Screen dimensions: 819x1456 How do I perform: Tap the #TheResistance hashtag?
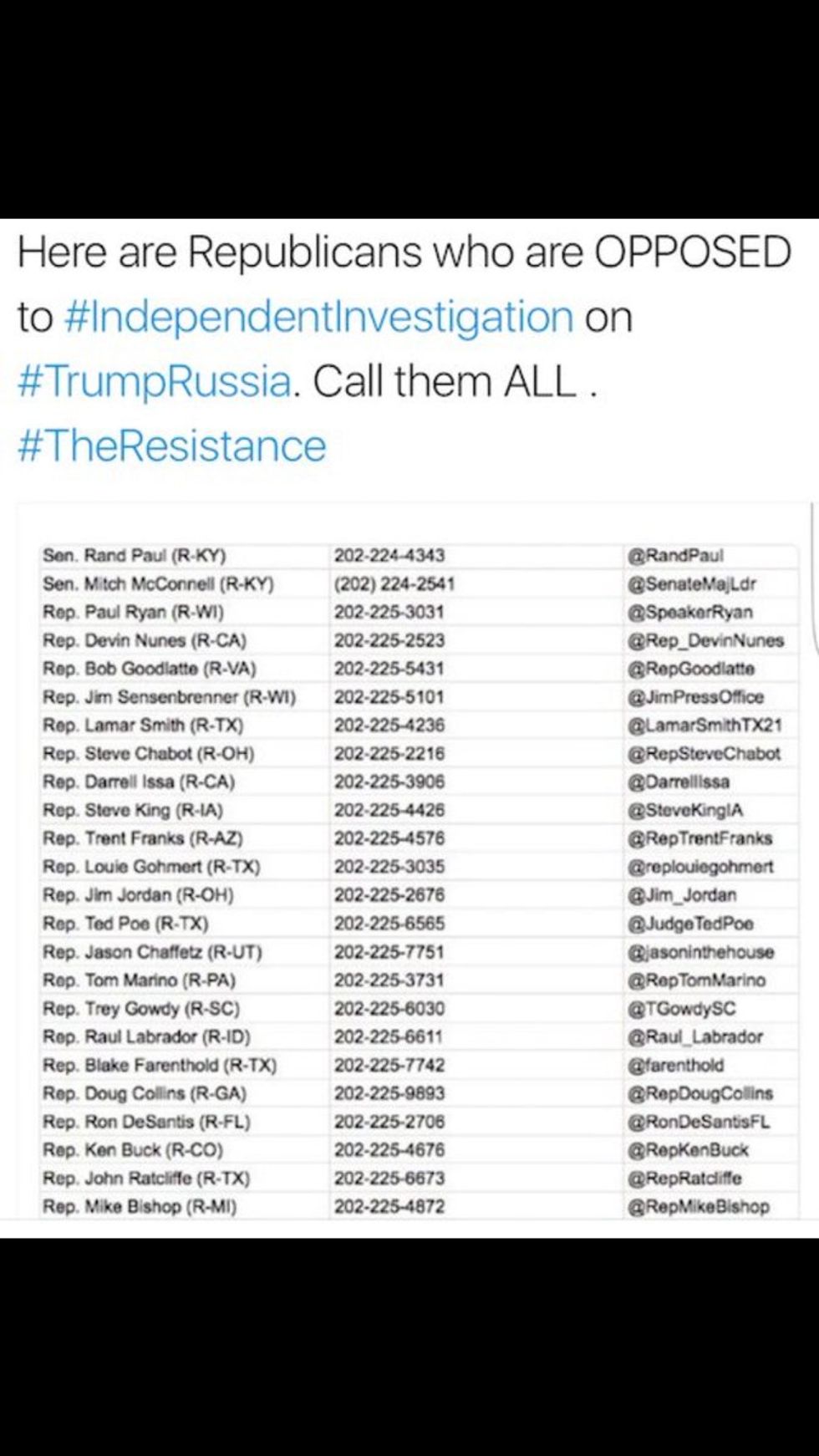[171, 445]
